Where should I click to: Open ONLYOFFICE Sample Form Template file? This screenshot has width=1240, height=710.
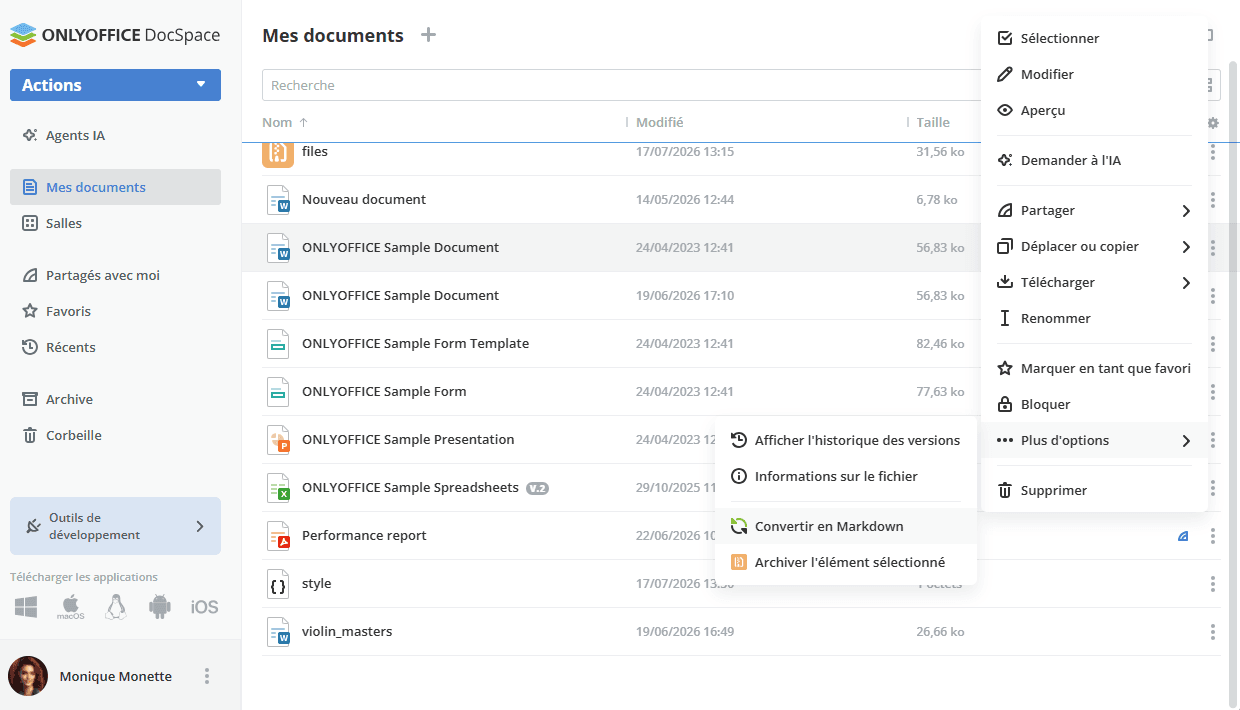[x=415, y=343]
